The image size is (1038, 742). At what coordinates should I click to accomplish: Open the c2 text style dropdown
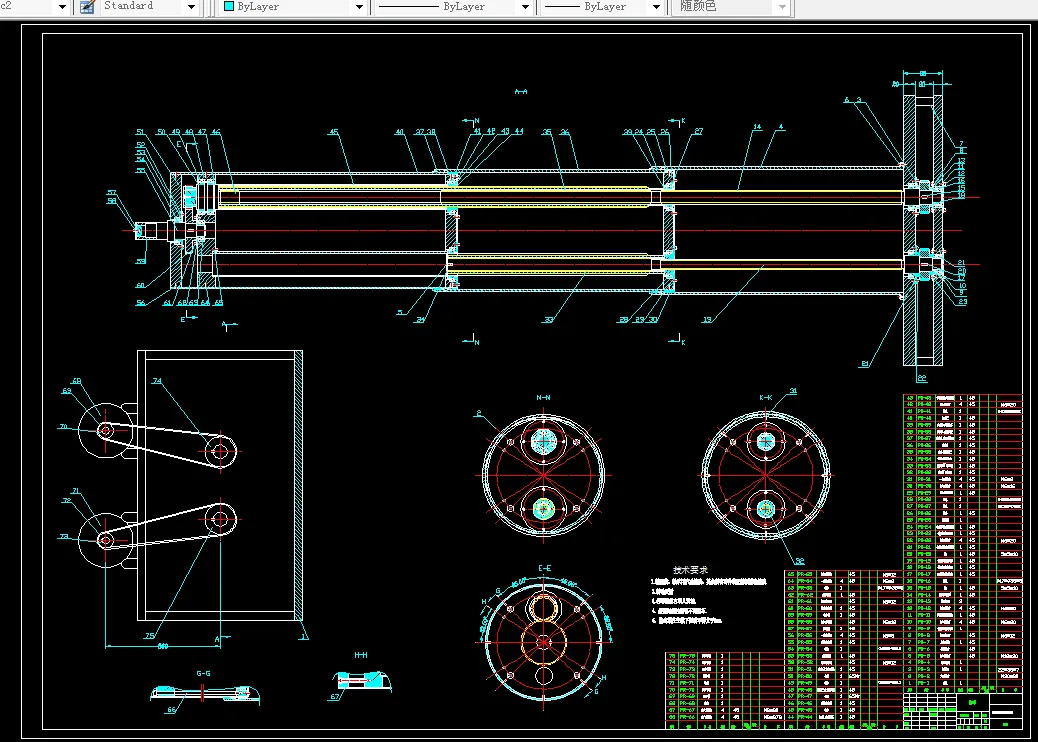[x=61, y=7]
